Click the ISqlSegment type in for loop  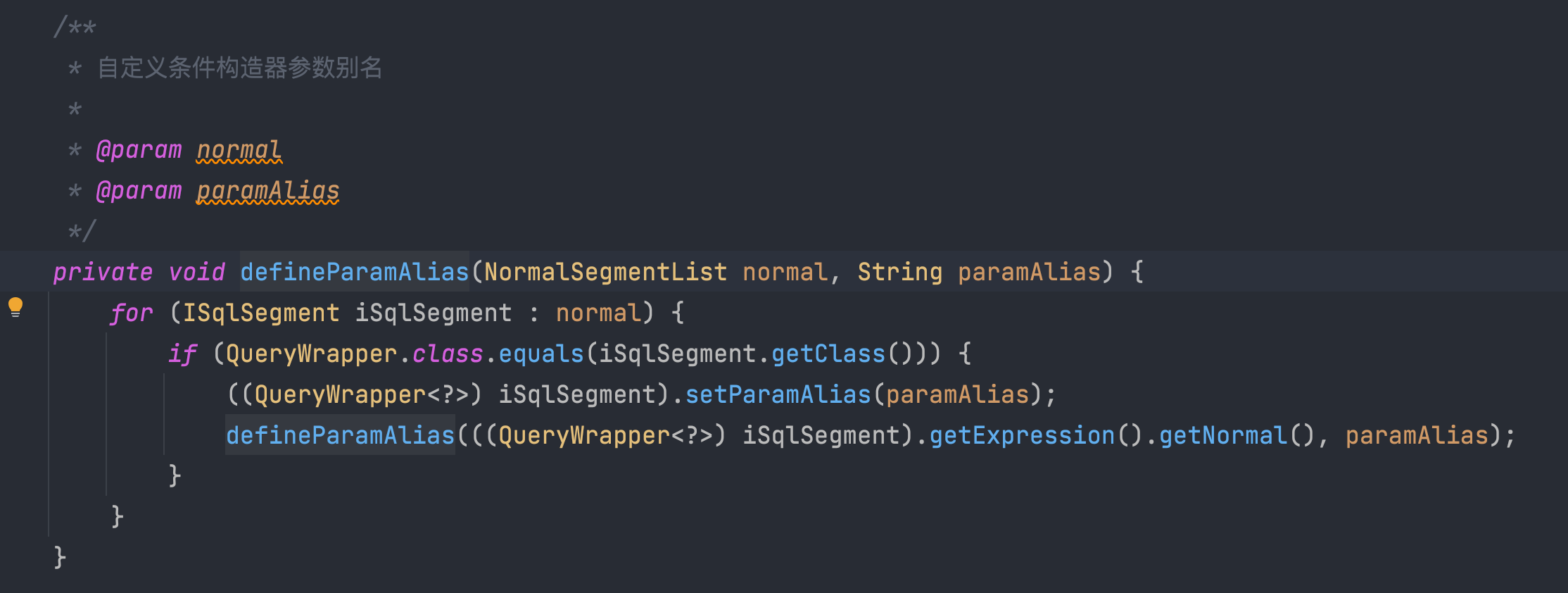261,313
